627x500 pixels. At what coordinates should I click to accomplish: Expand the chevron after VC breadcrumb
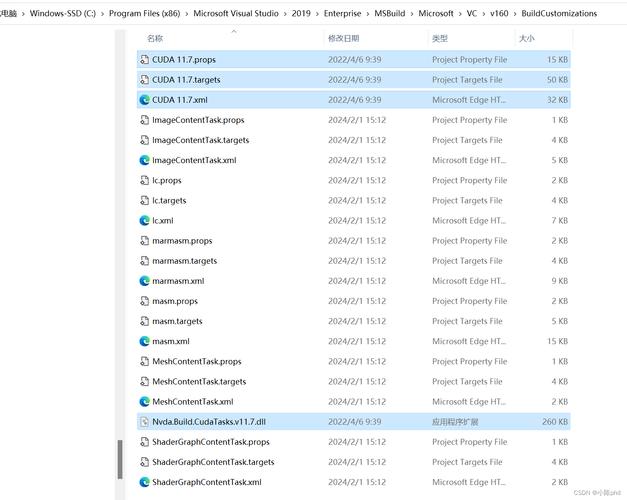pos(484,14)
